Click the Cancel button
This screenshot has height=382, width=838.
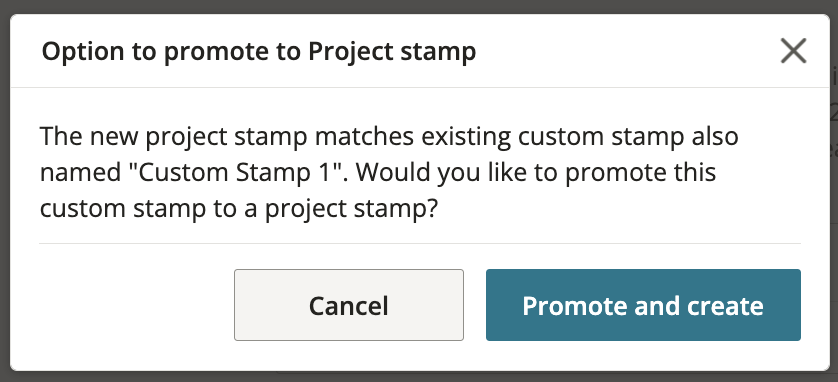click(x=348, y=305)
